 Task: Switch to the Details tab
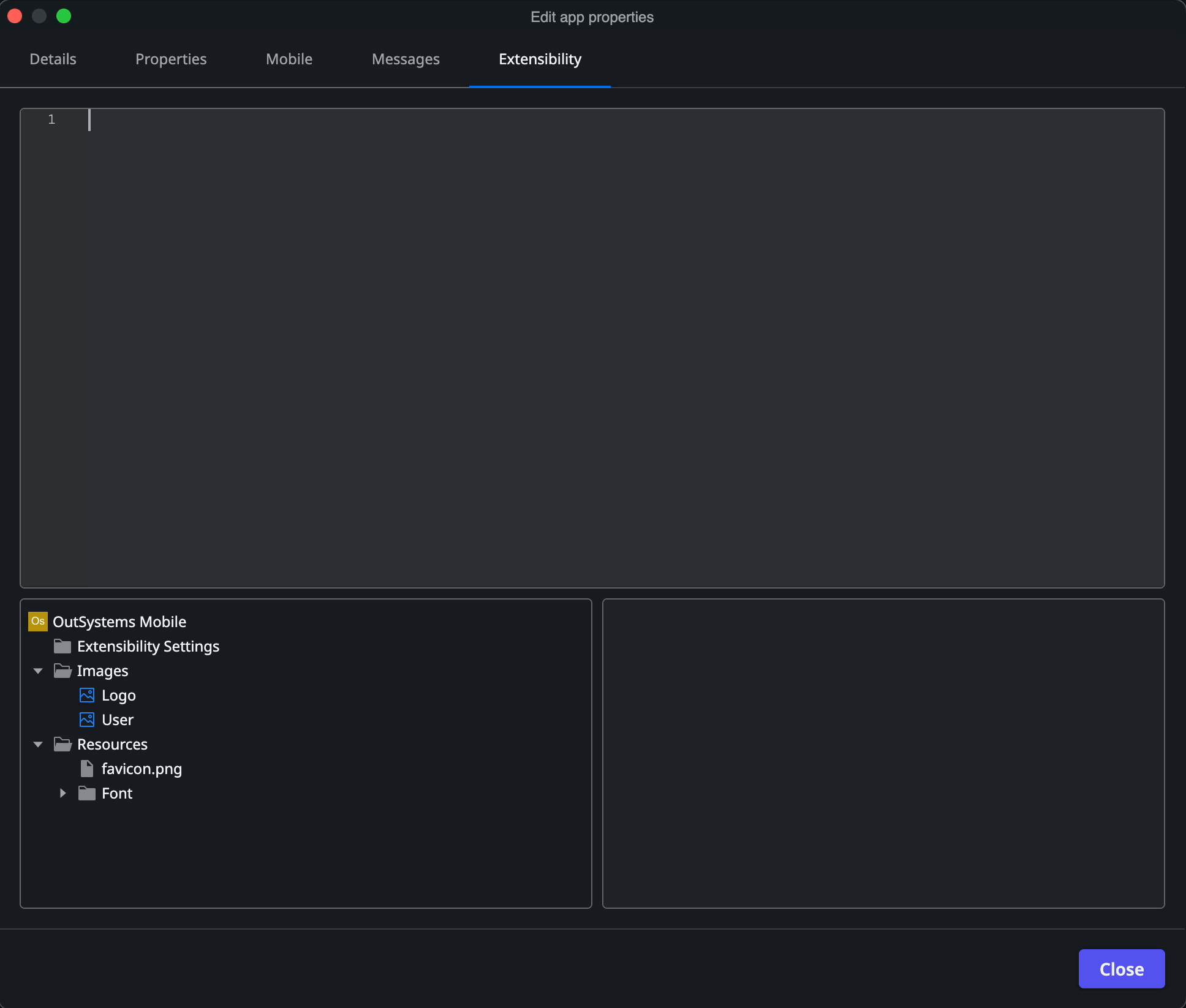coord(53,59)
